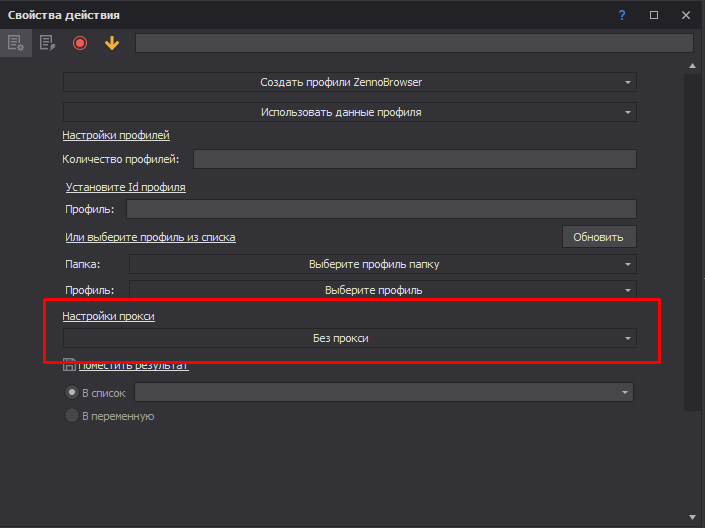705x528 pixels.
Task: Click the 'Количество профилей' input field
Action: coord(414,159)
